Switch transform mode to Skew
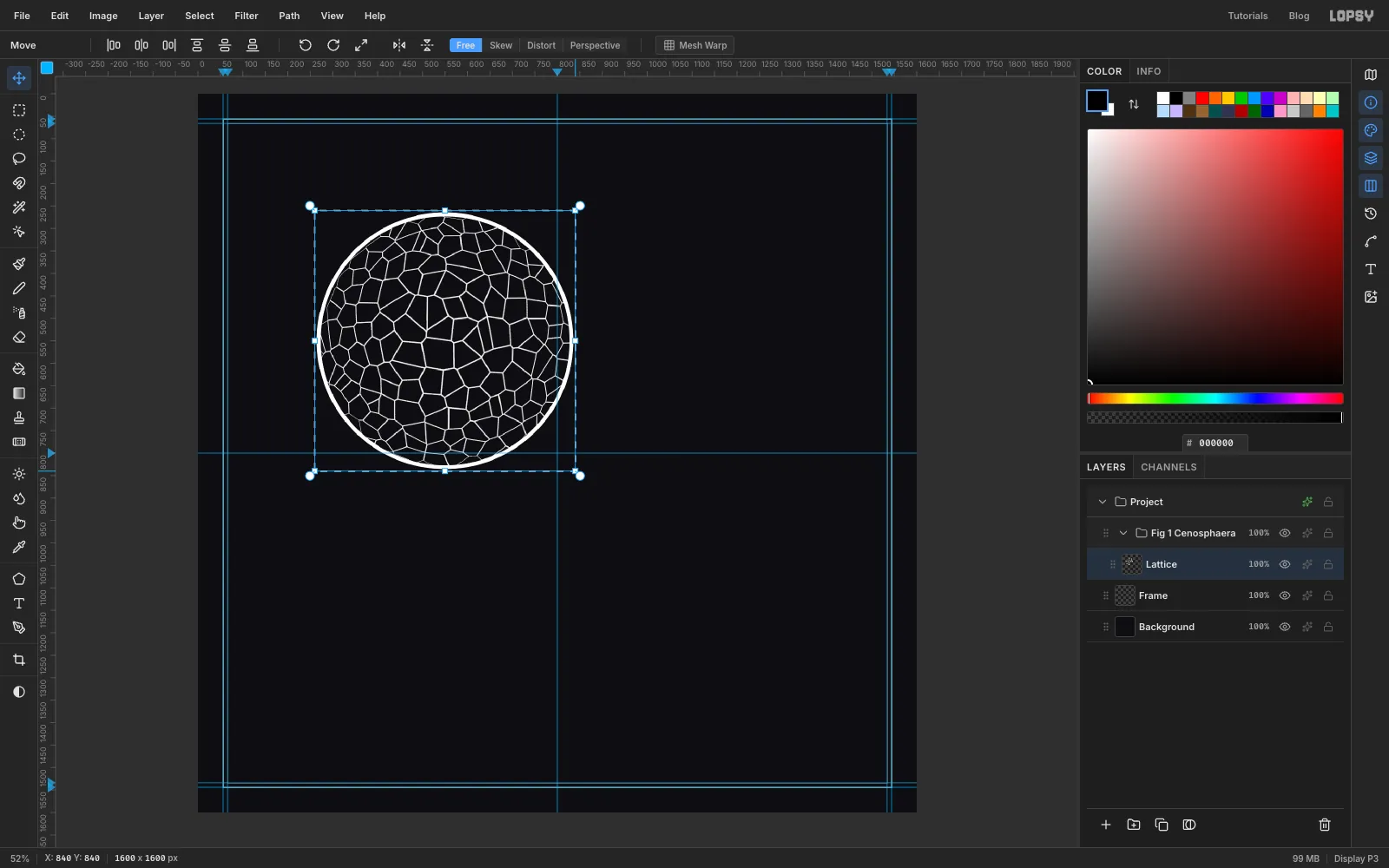The image size is (1389, 868). (501, 45)
